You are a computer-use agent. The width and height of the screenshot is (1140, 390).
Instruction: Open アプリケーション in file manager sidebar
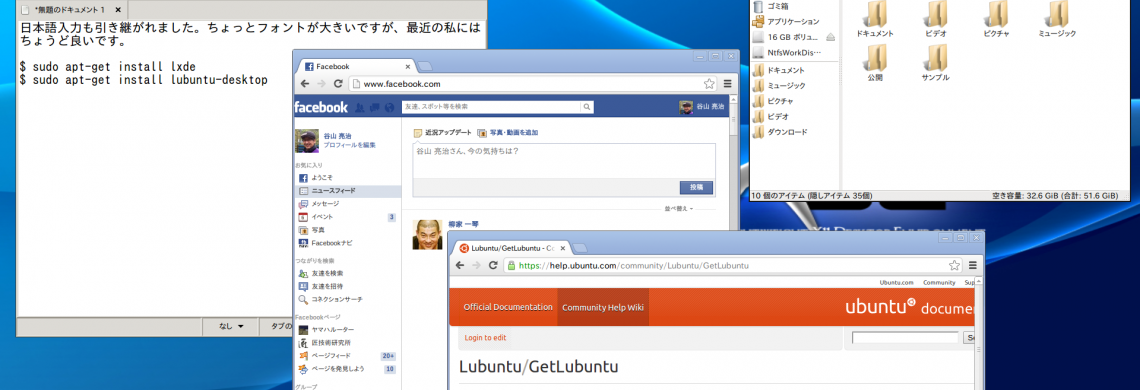(x=794, y=22)
